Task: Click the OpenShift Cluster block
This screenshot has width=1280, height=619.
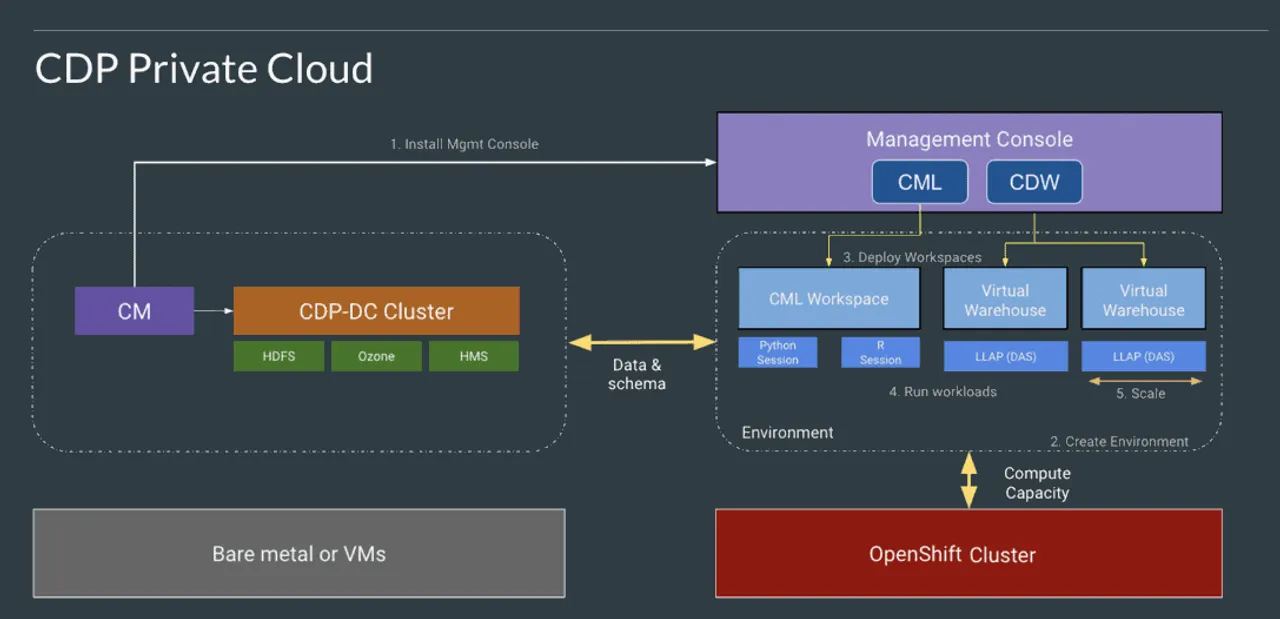Action: (968, 554)
